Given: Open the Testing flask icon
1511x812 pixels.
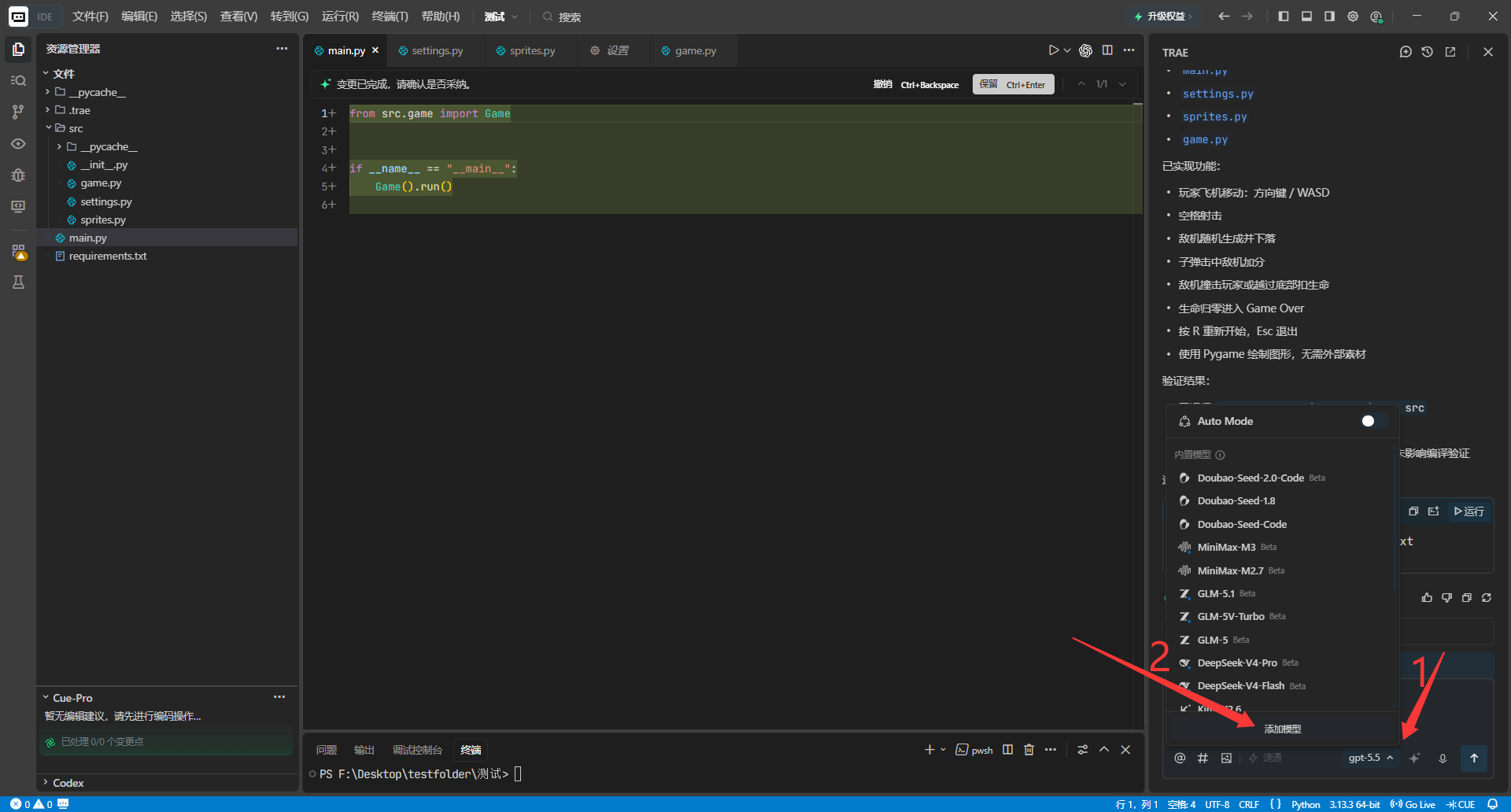Looking at the screenshot, I should (x=18, y=282).
